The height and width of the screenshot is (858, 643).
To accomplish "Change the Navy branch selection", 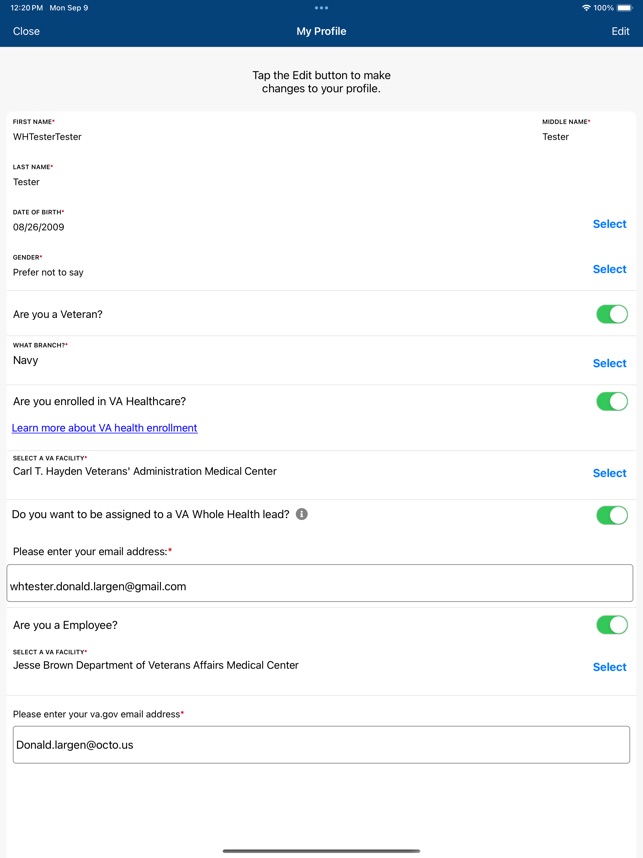I will (x=609, y=363).
